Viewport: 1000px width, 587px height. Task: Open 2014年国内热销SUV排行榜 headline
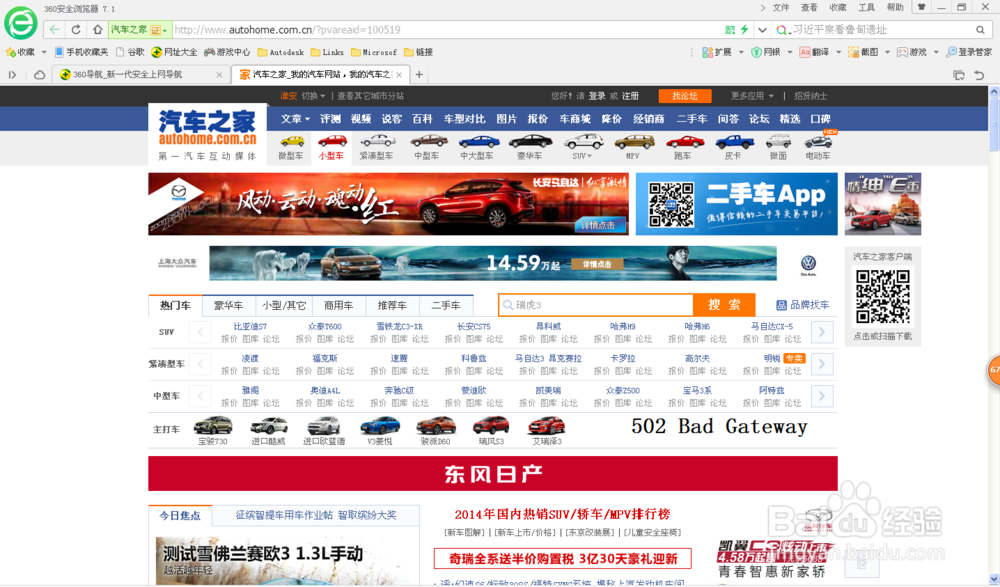click(562, 514)
